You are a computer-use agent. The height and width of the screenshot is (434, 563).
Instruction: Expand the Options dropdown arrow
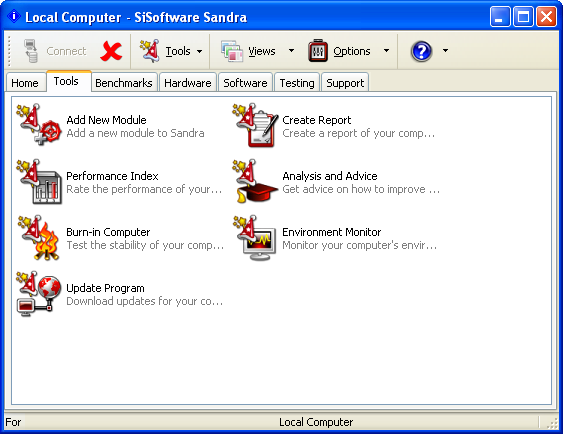click(x=386, y=51)
